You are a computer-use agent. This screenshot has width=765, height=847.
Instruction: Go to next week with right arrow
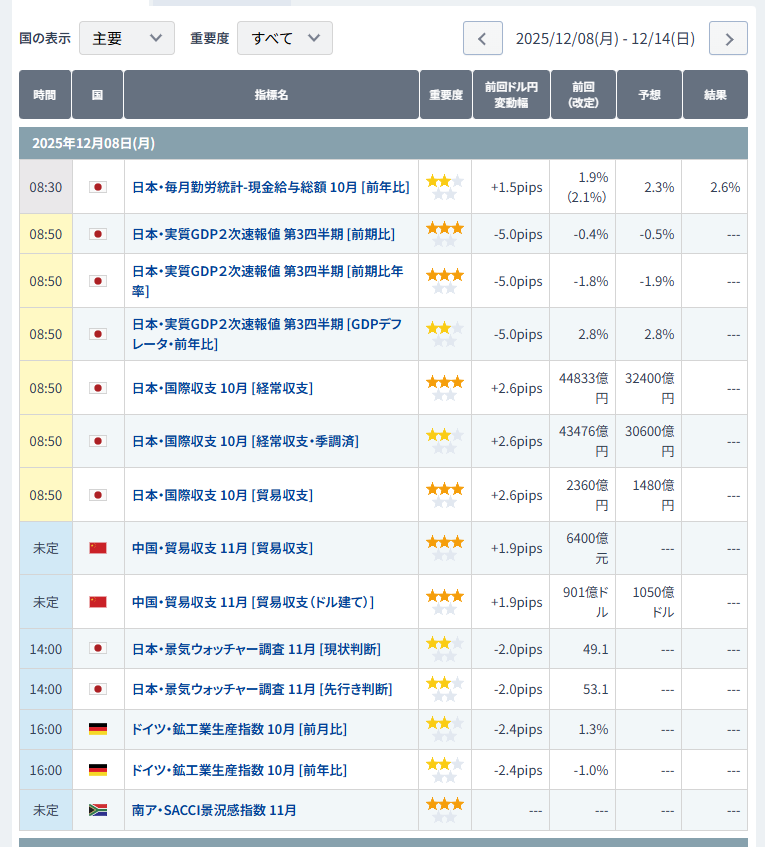(728, 39)
